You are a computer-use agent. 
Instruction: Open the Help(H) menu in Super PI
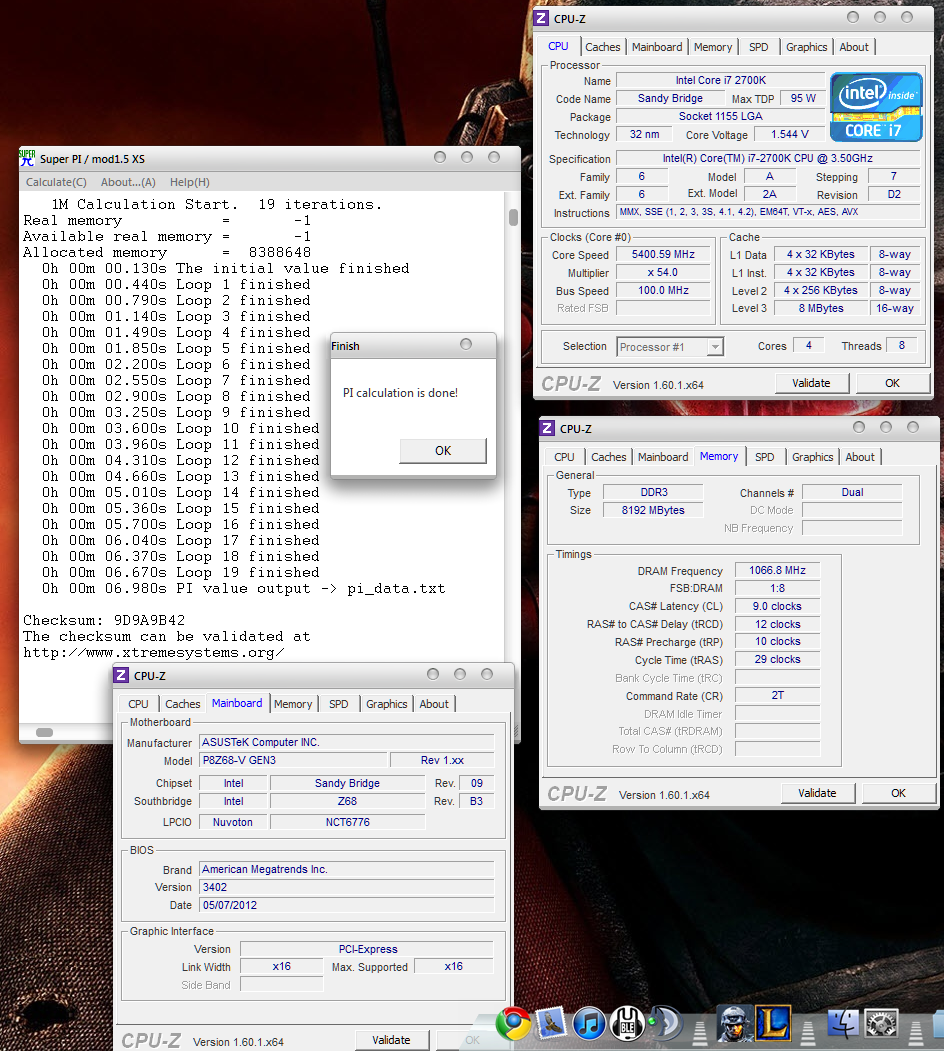coord(189,182)
